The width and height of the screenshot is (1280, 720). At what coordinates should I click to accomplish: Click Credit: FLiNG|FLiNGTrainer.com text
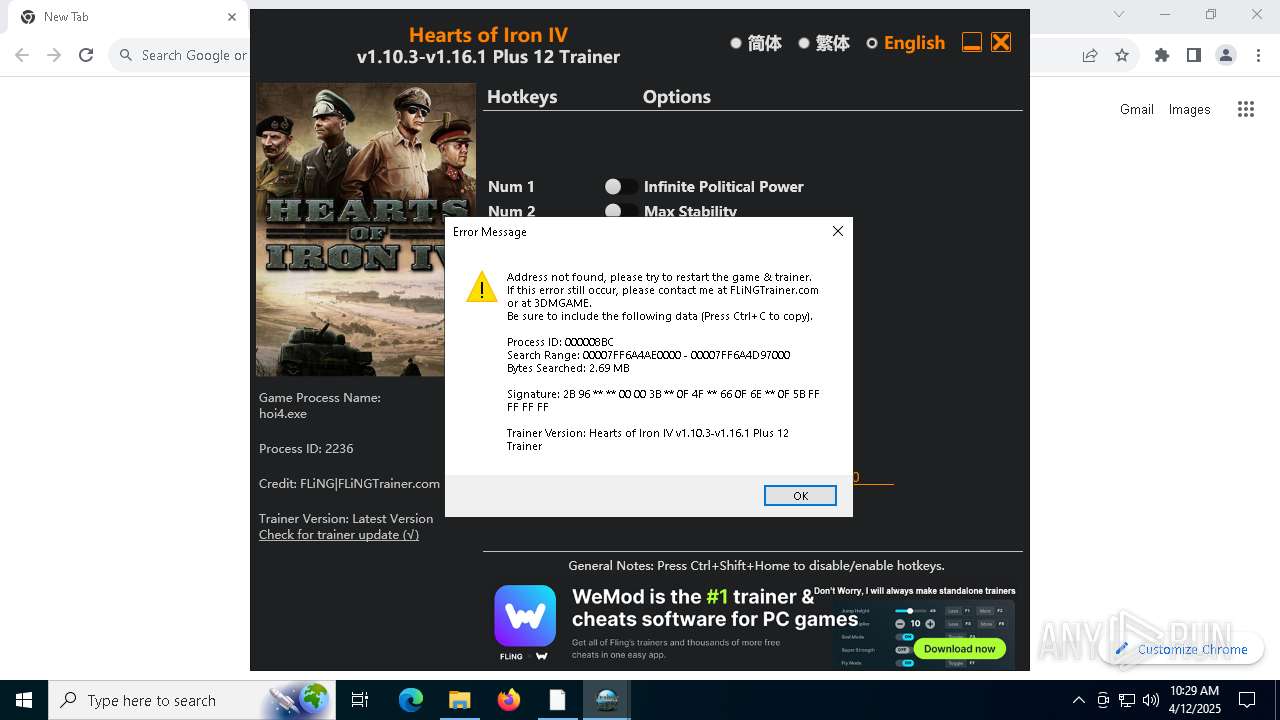coord(349,484)
